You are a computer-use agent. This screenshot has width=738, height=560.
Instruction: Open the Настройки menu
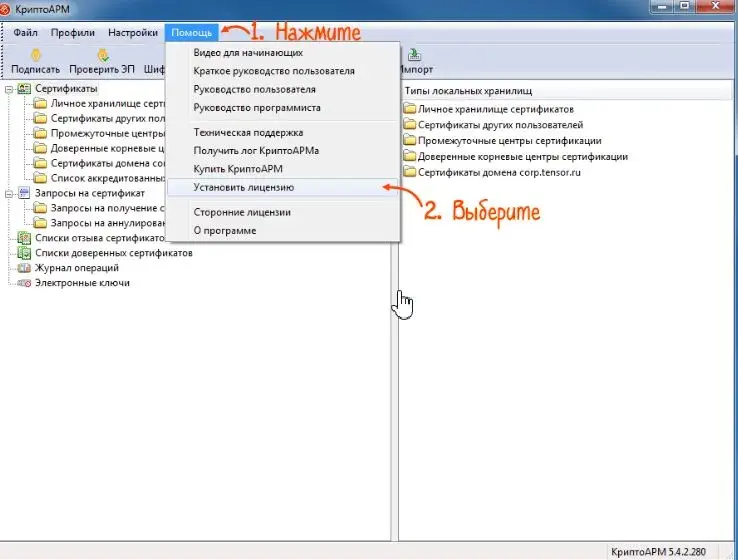coord(133,32)
